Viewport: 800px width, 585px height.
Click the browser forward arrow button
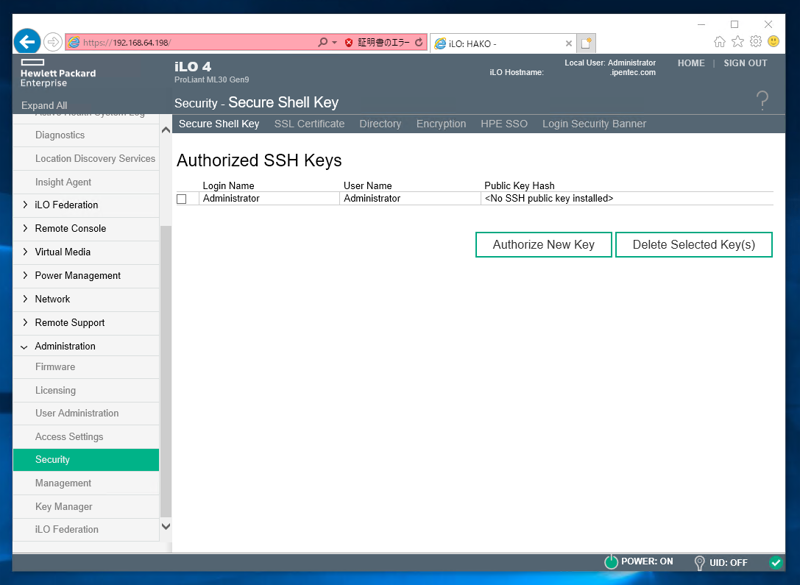53,42
